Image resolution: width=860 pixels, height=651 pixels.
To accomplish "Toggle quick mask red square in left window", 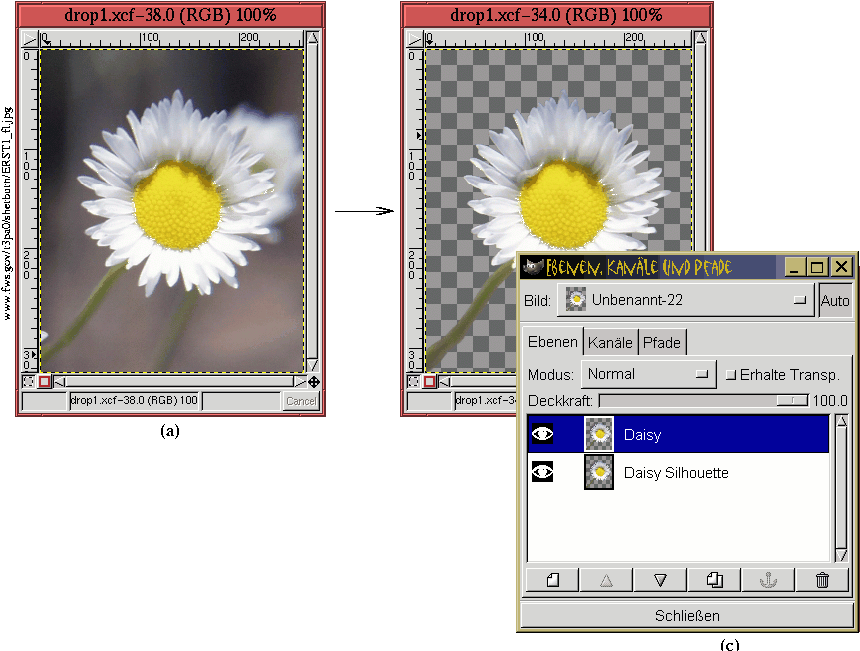I will pyautogui.click(x=44, y=382).
